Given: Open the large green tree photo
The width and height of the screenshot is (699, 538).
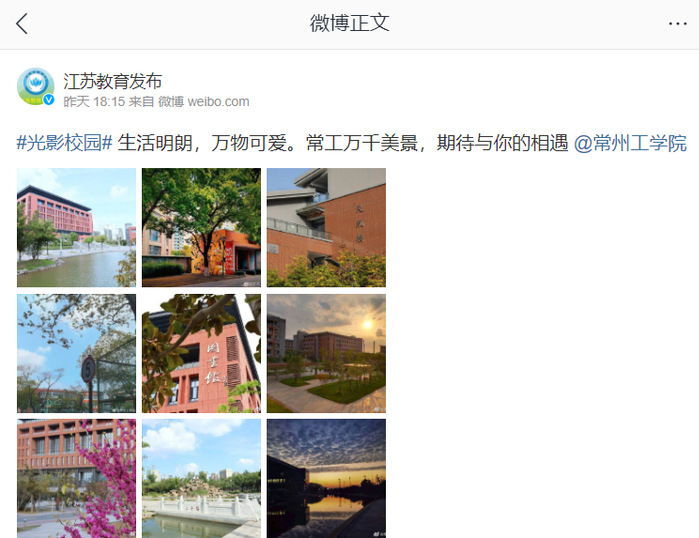Looking at the screenshot, I should pos(201,227).
